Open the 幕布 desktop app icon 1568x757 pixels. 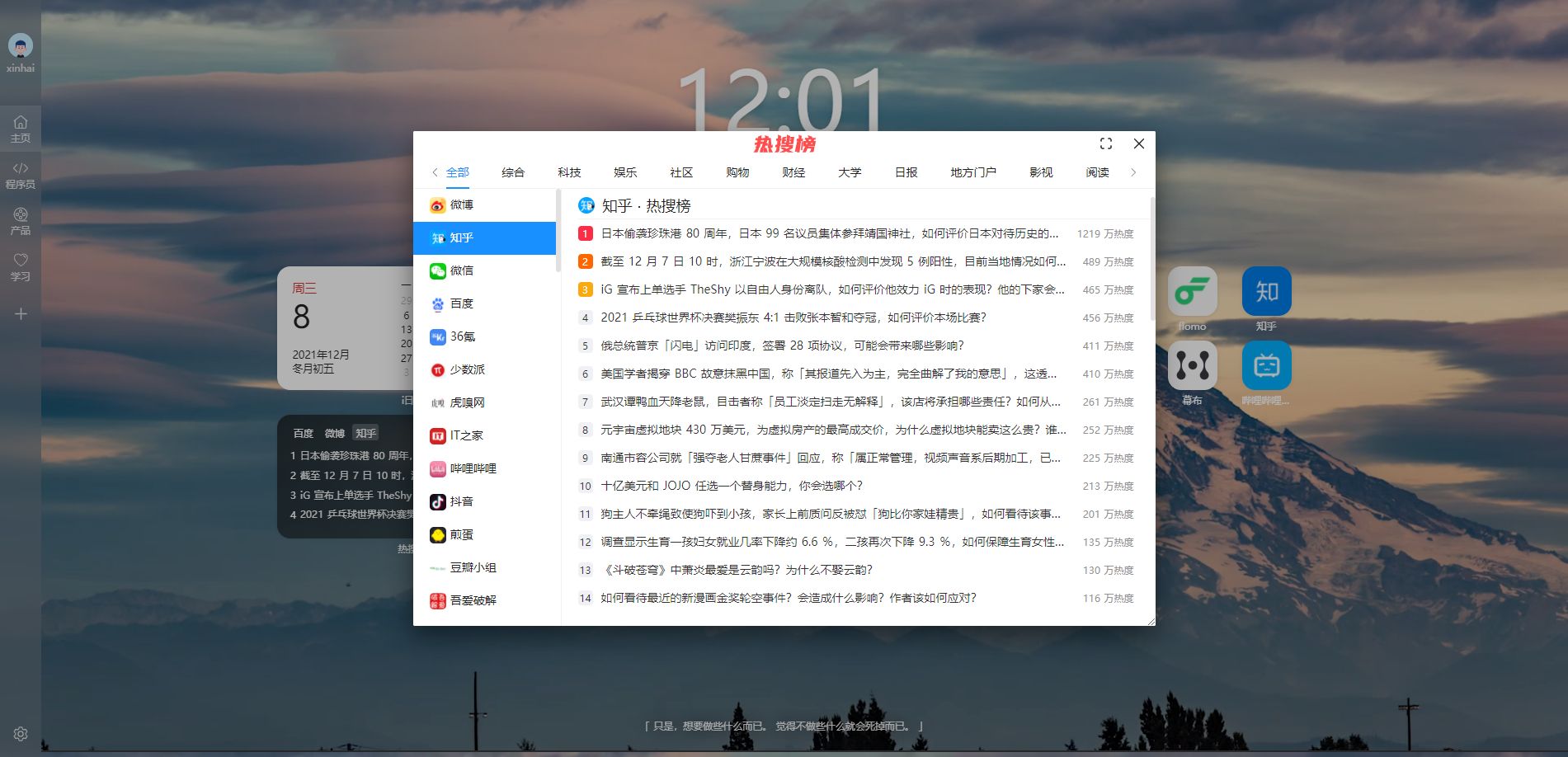1193,365
